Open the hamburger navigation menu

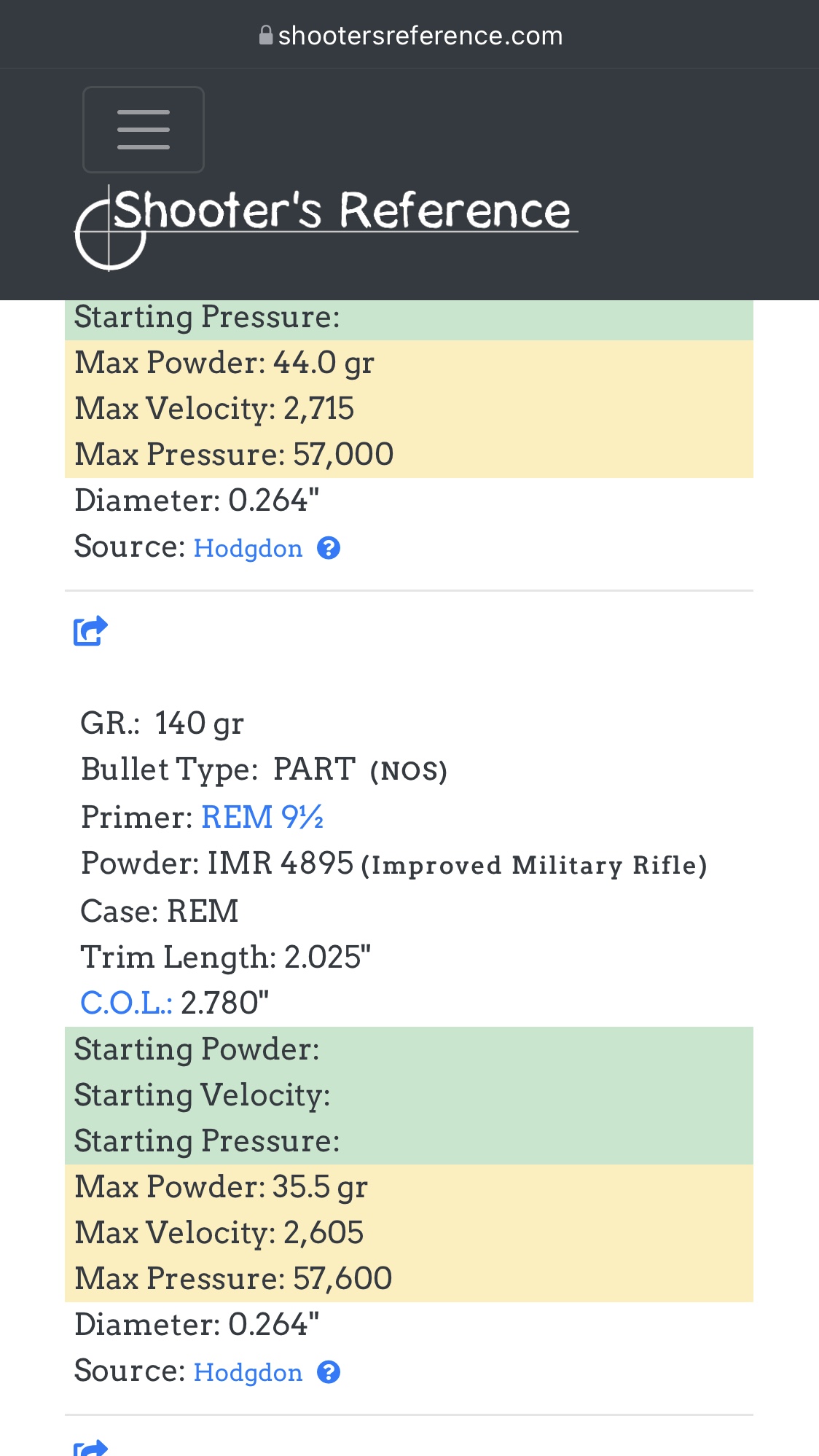[143, 130]
